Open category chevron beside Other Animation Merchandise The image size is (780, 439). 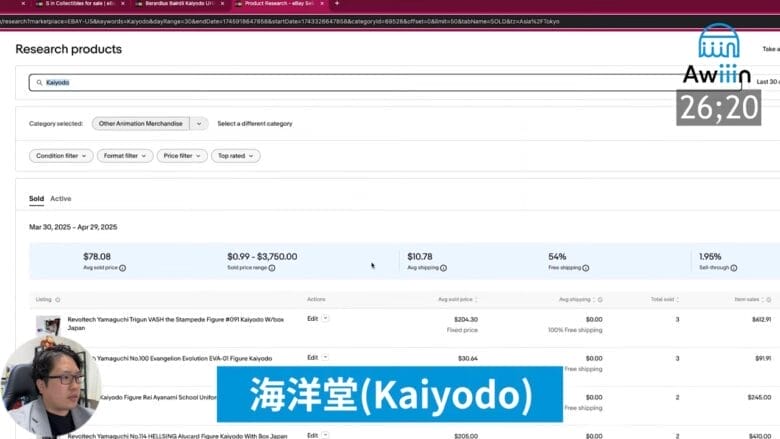click(x=199, y=124)
